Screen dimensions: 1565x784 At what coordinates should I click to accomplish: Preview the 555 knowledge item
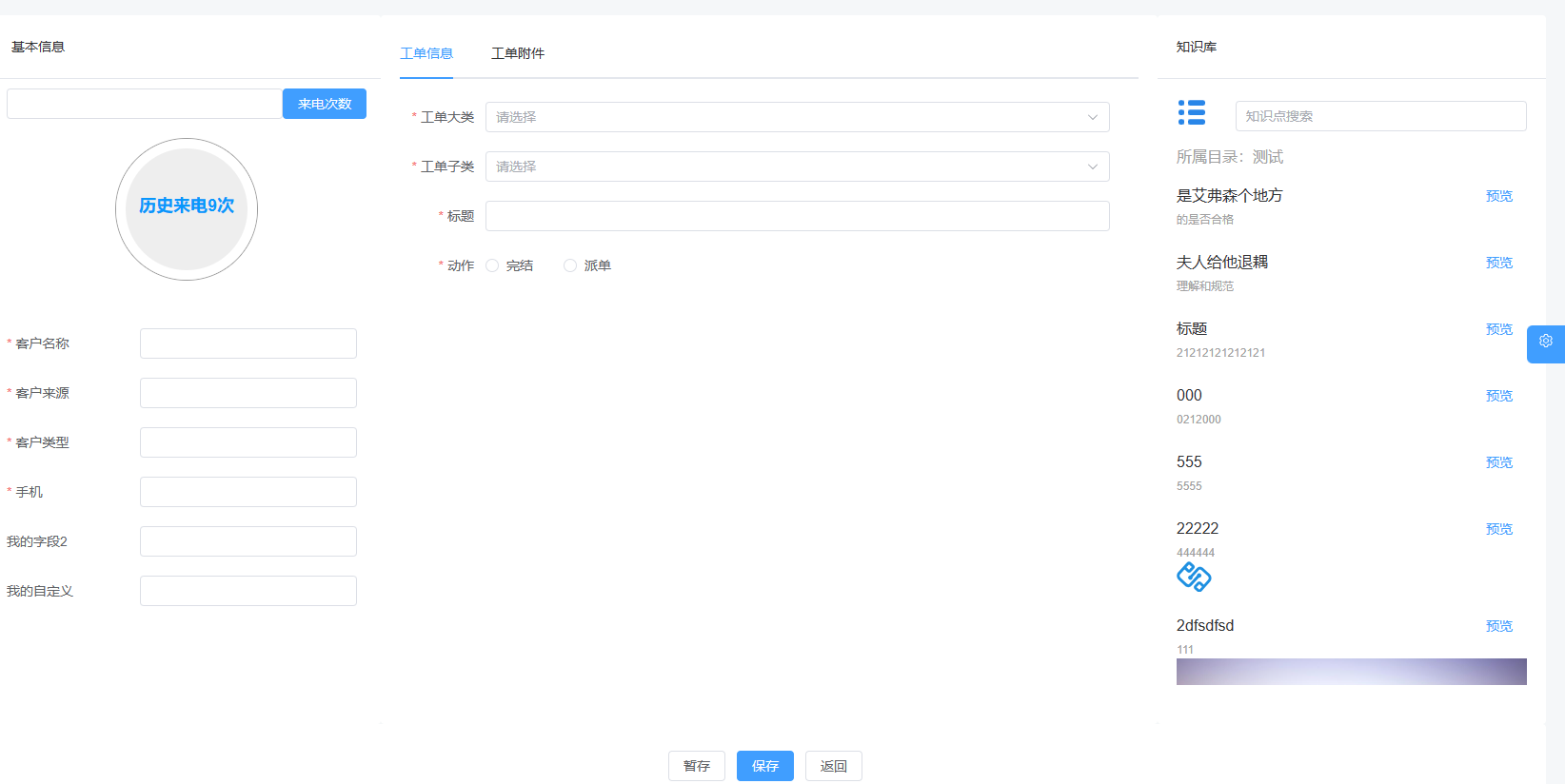(1499, 462)
